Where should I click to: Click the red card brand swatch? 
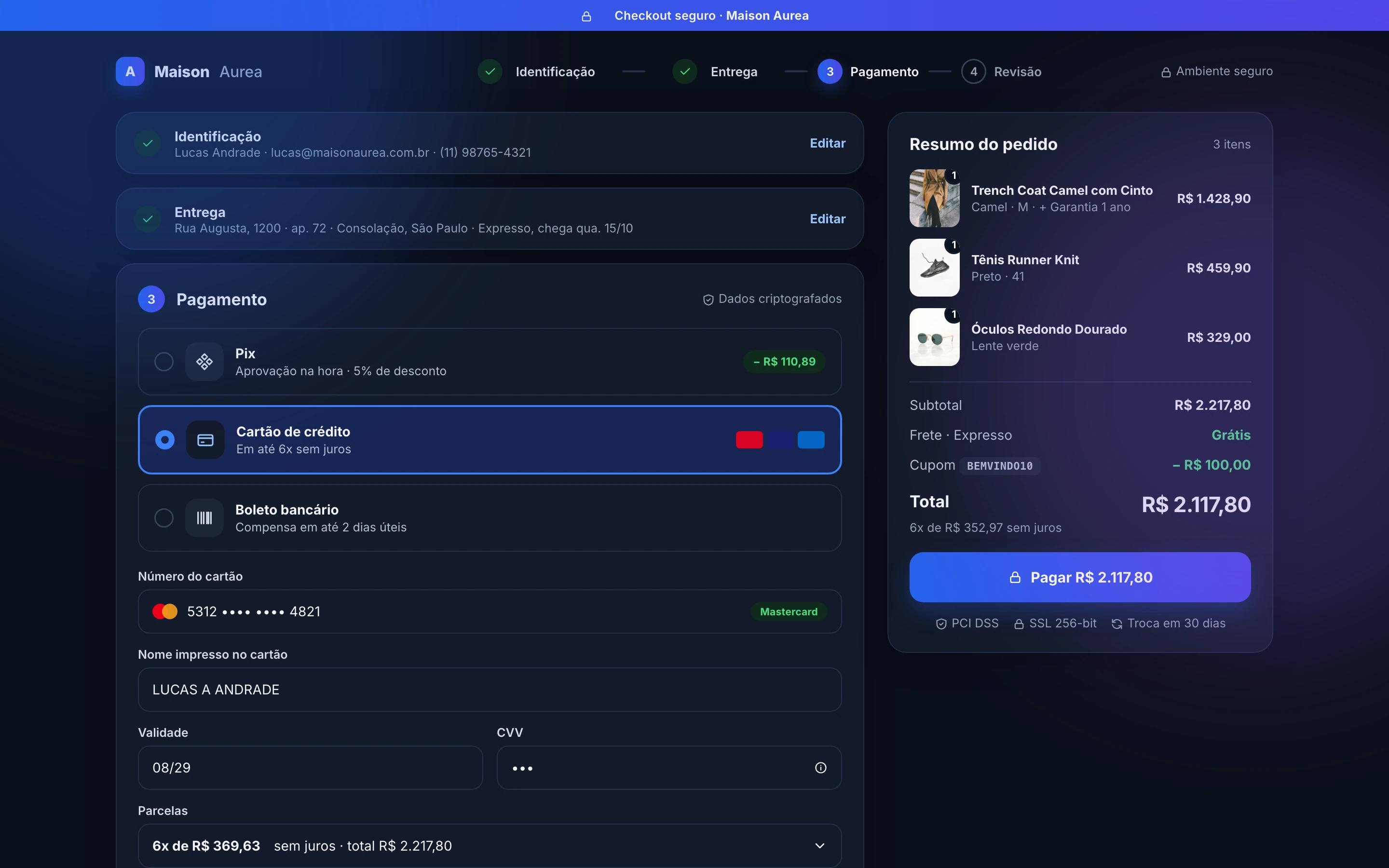(x=749, y=440)
